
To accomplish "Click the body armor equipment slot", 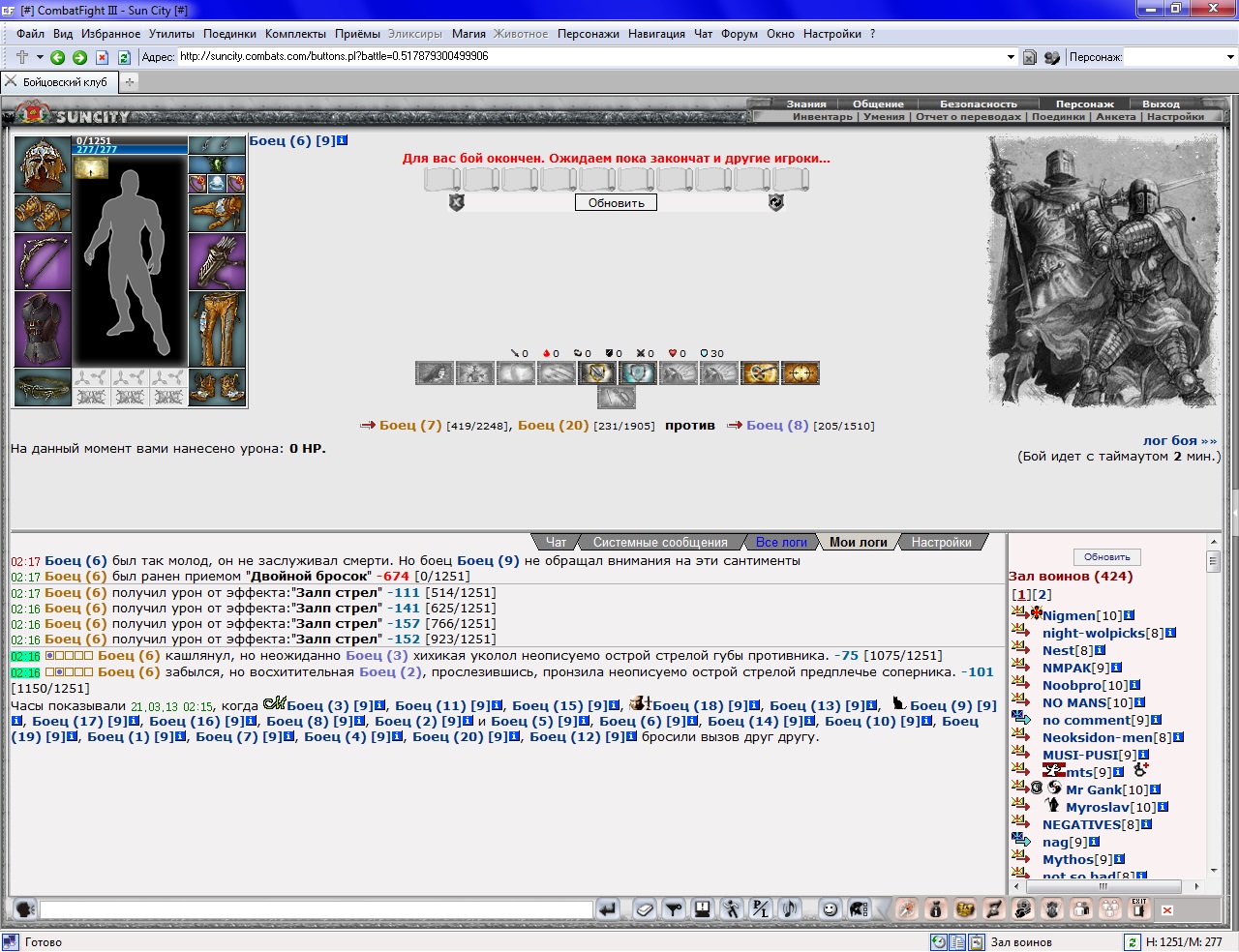I will click(x=43, y=329).
